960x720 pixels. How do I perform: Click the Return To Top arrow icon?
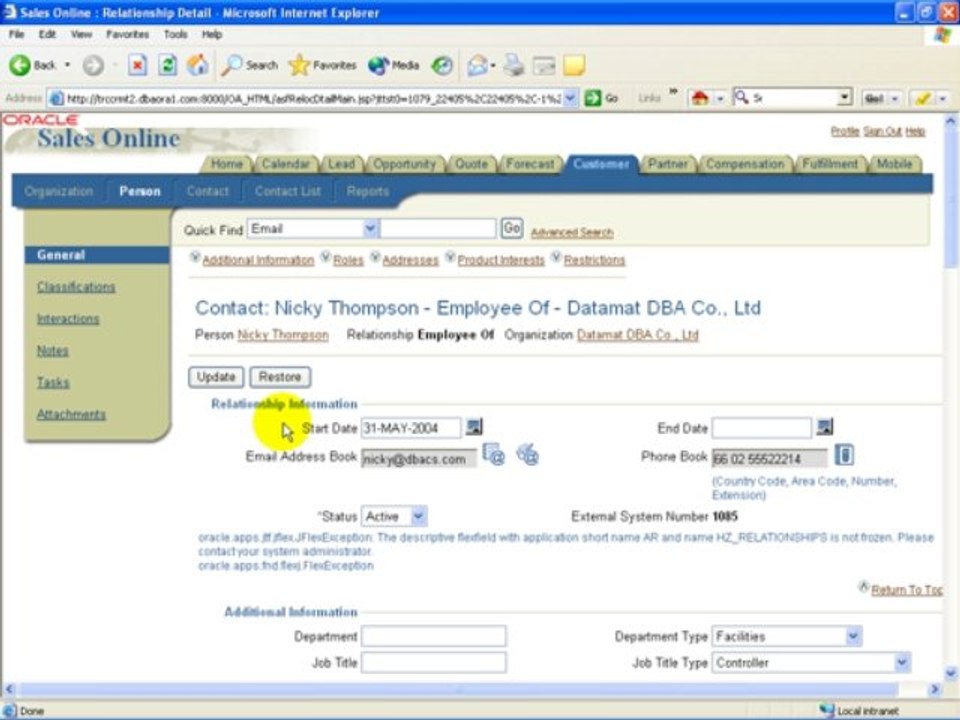pyautogui.click(x=863, y=588)
